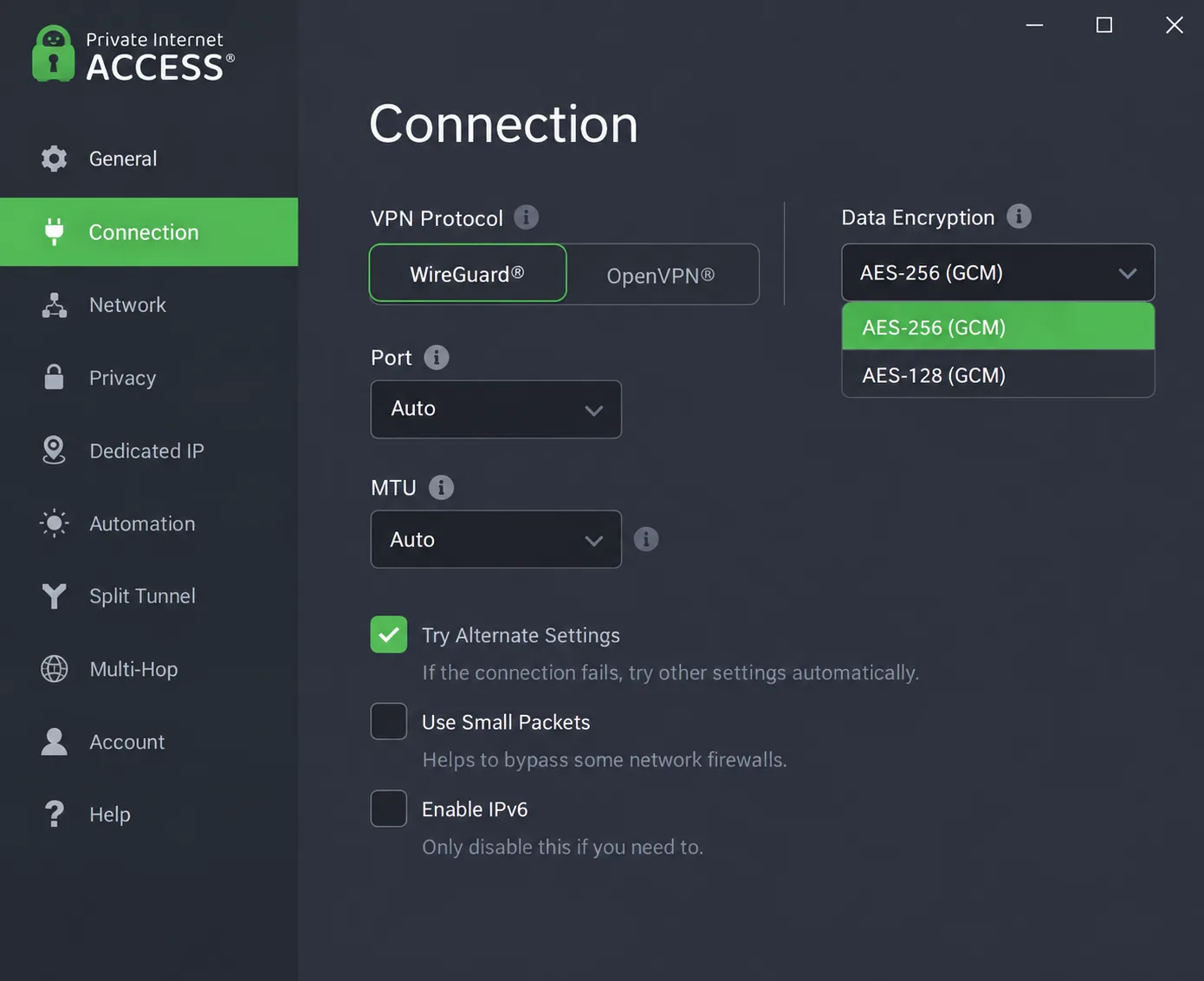1204x981 pixels.
Task: Click the Split Tunnel fork icon
Action: click(54, 596)
